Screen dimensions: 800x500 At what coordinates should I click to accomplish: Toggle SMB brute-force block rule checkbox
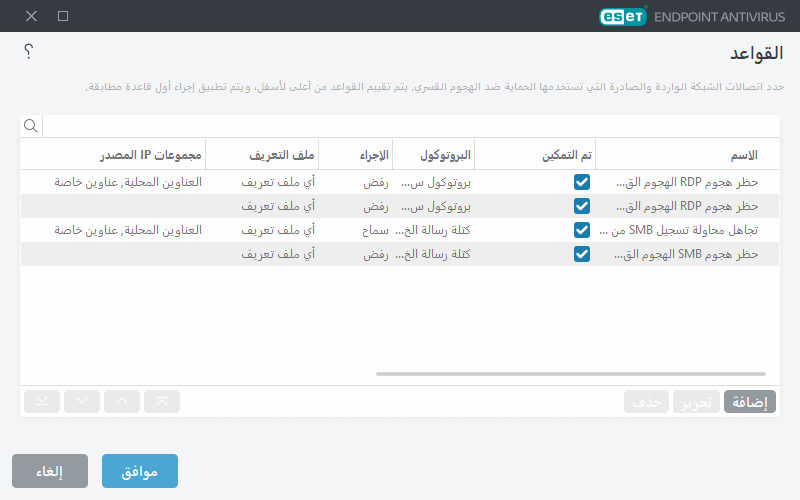click(582, 254)
